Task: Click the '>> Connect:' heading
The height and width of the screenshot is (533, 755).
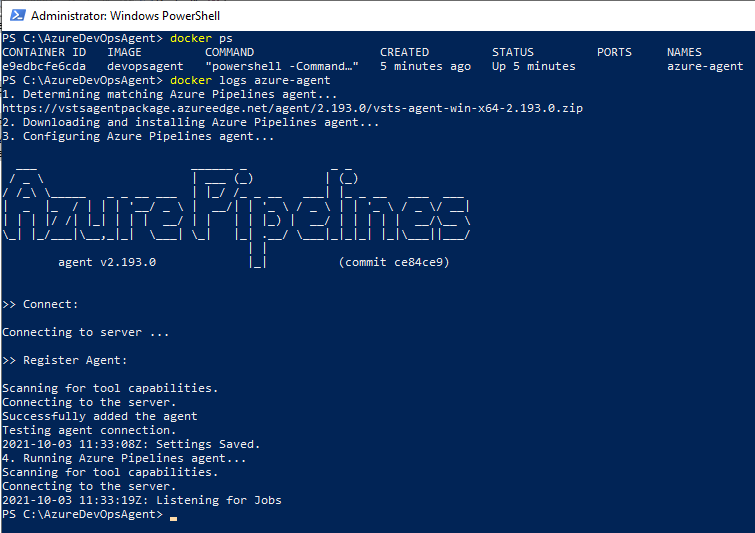Action: click(x=40, y=304)
